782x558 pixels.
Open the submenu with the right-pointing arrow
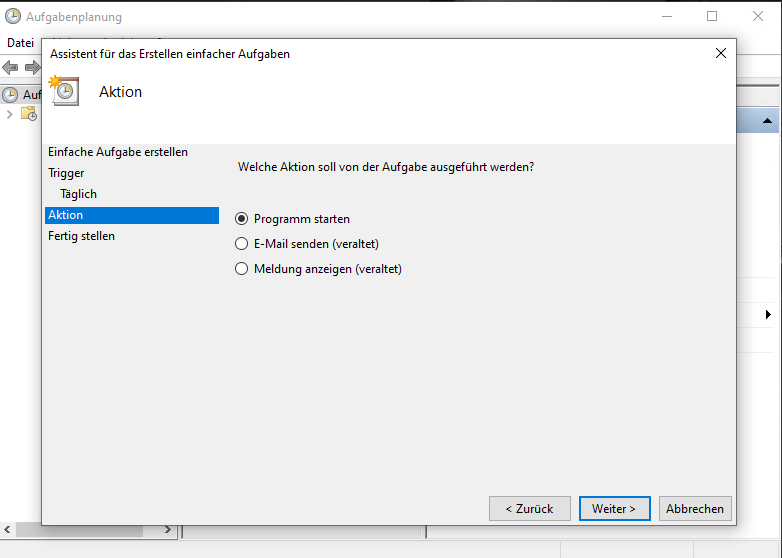768,315
